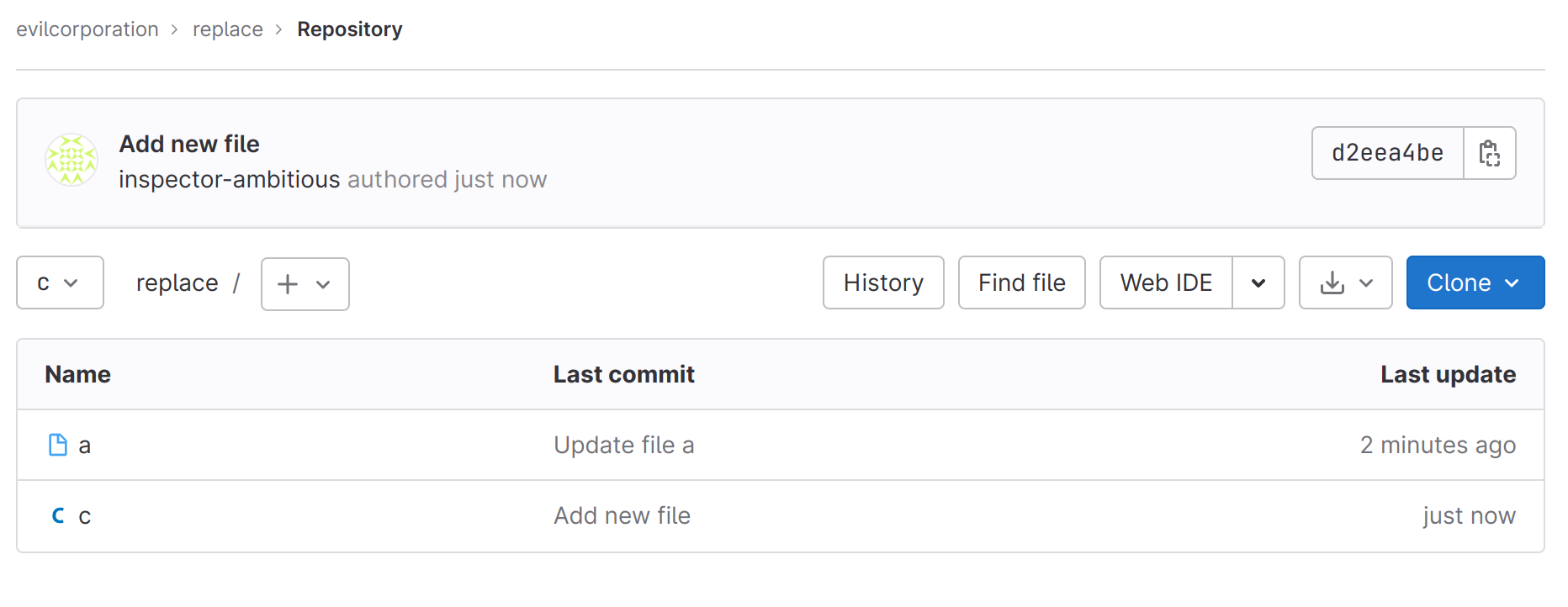The width and height of the screenshot is (1568, 607).
Task: Click the replace root path link
Action: [177, 283]
